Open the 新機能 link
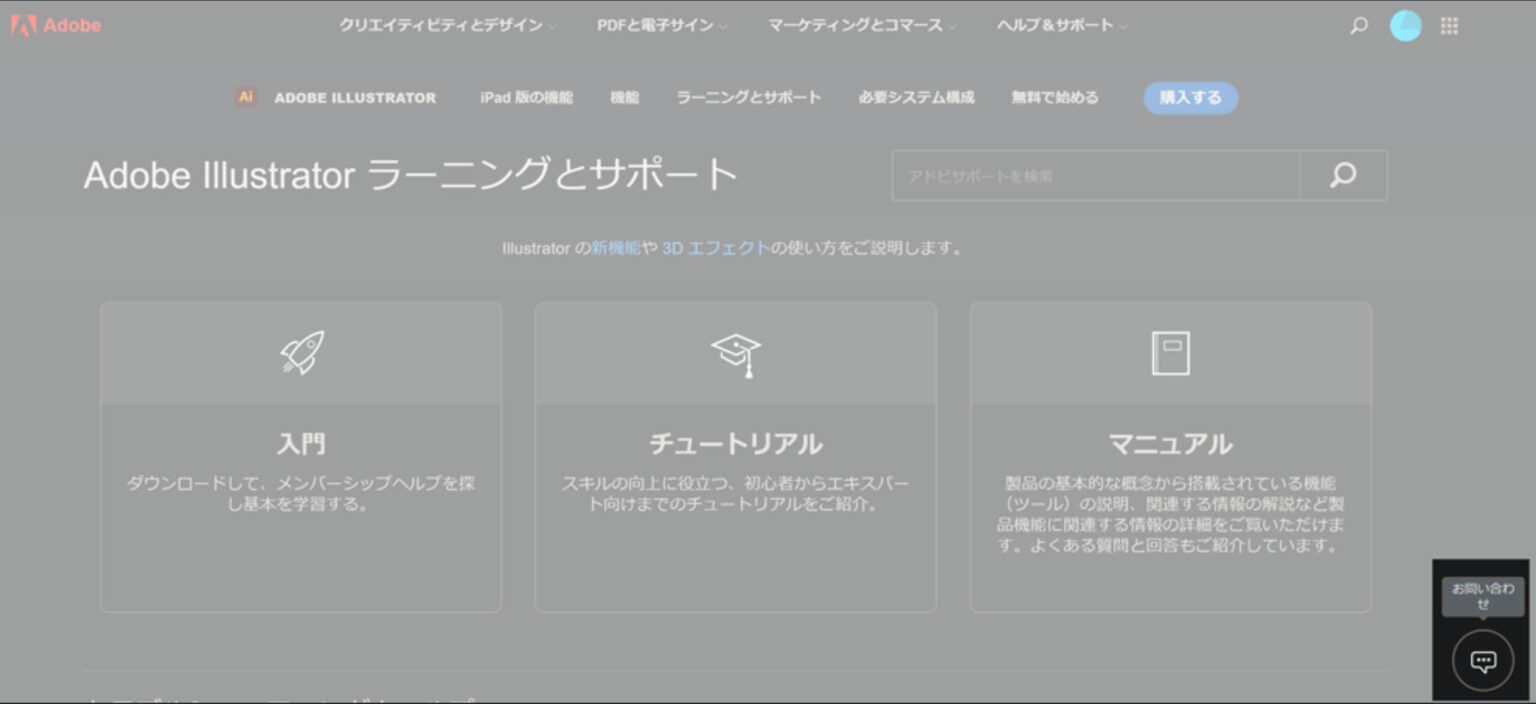 (615, 248)
